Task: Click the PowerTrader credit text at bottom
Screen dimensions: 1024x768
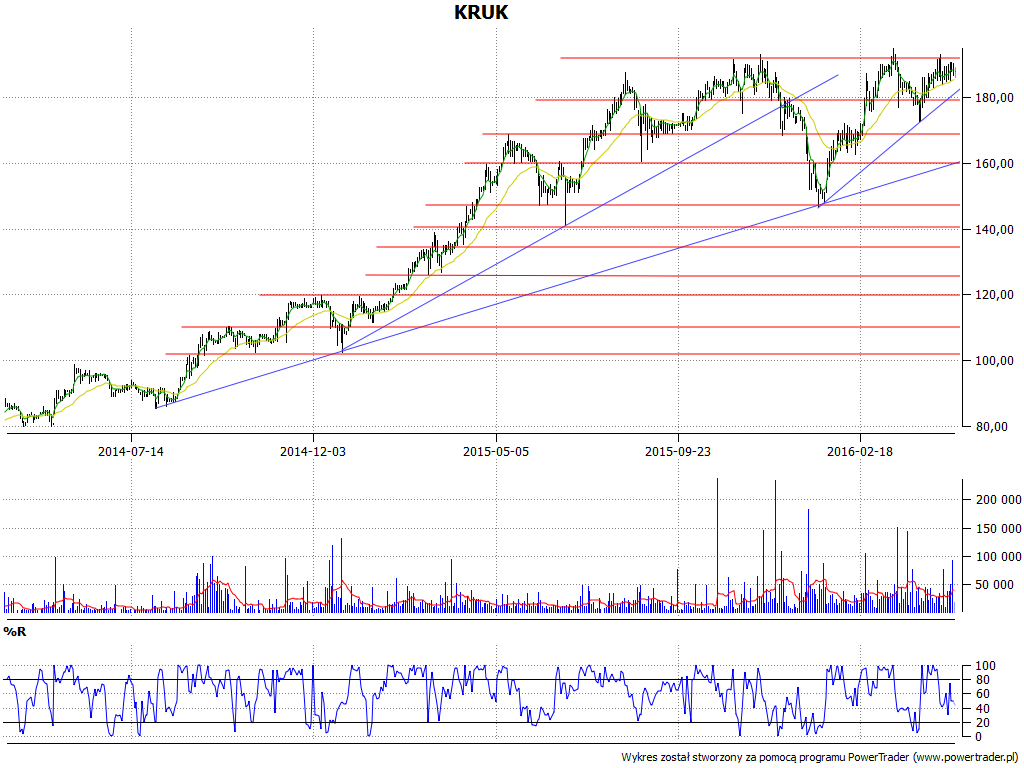Action: click(x=822, y=758)
